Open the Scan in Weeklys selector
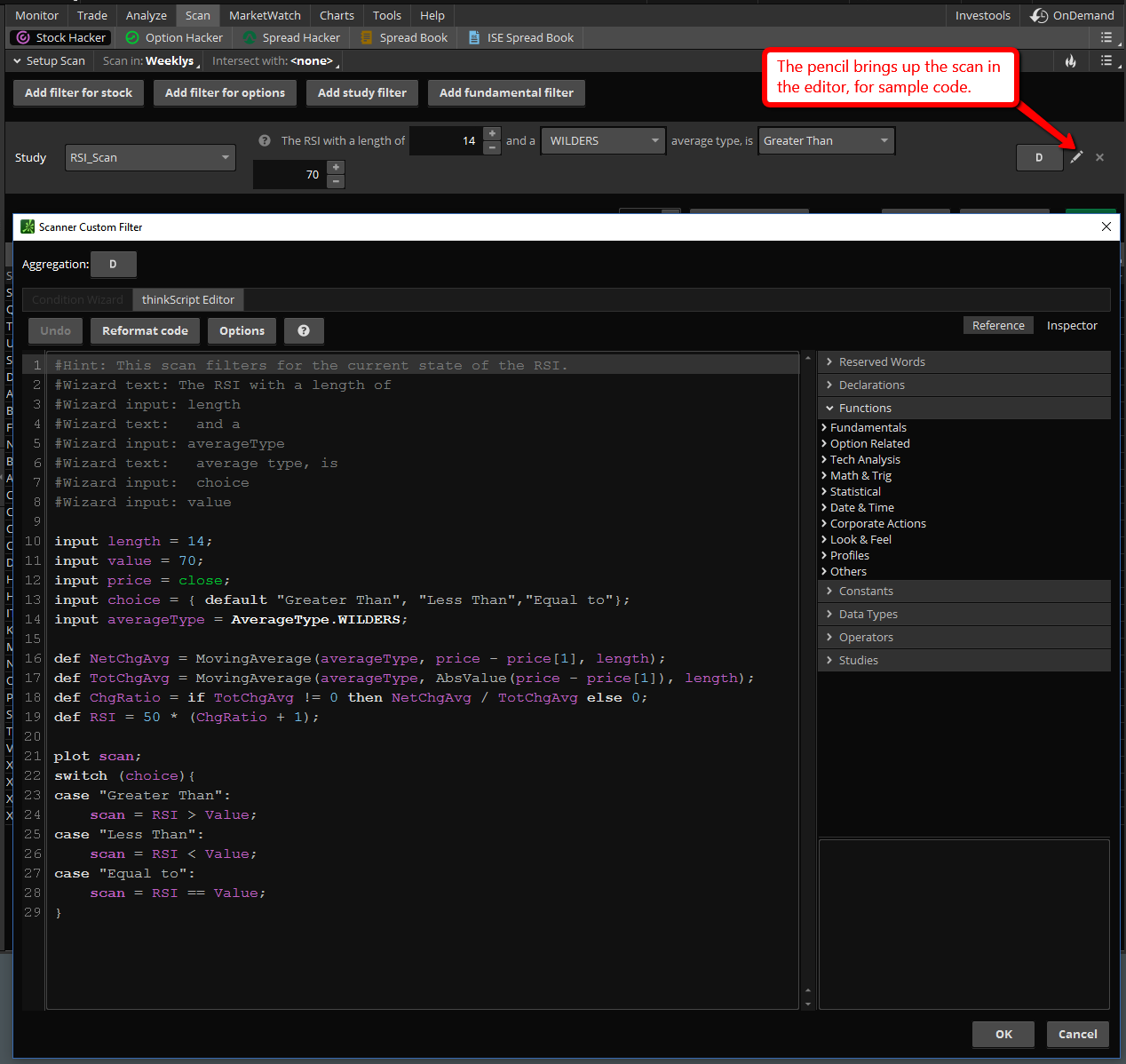Viewport: 1126px width, 1064px height. pos(149,60)
